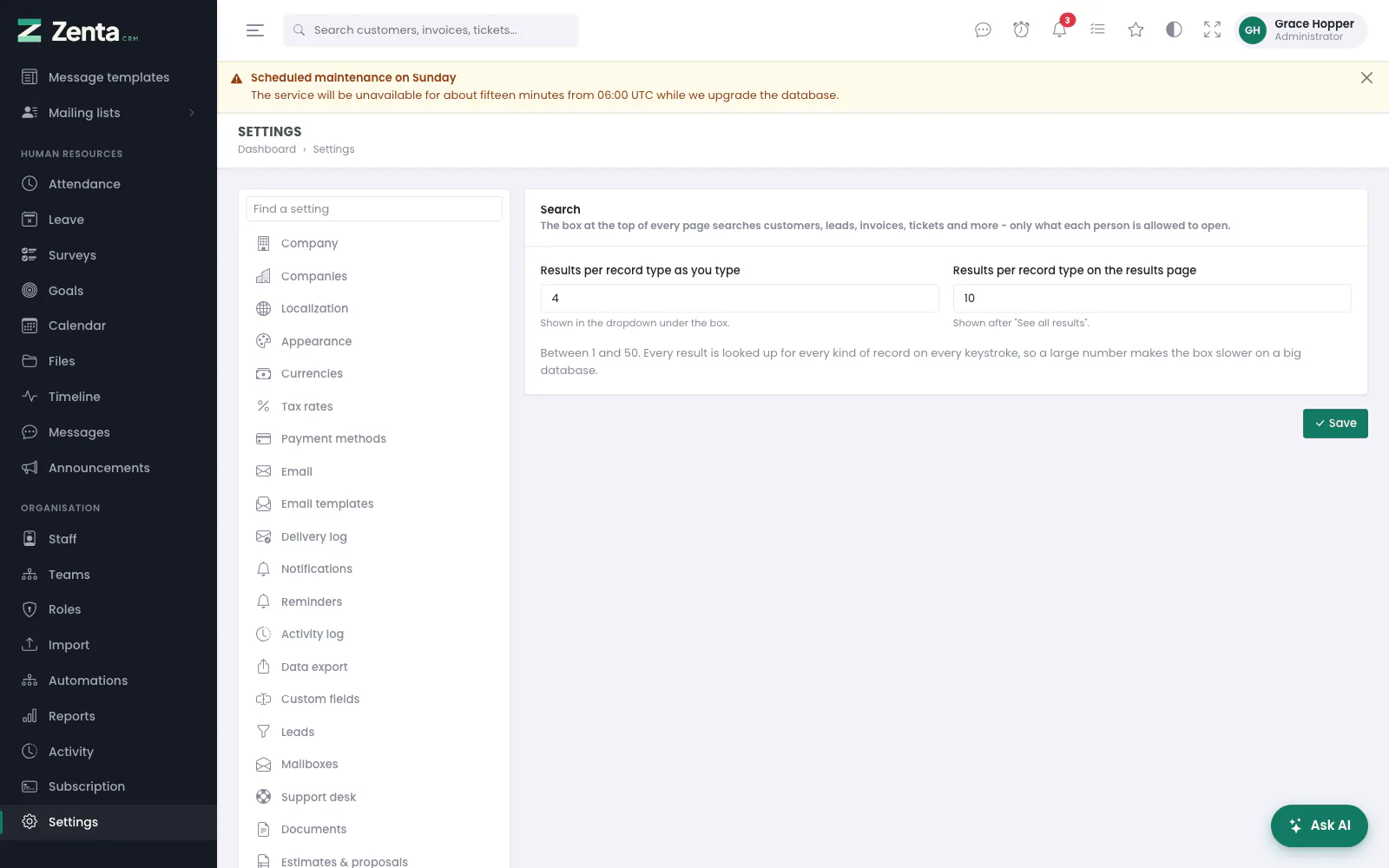This screenshot has height=868, width=1389.
Task: Open the chat messages icon in header
Action: [983, 30]
